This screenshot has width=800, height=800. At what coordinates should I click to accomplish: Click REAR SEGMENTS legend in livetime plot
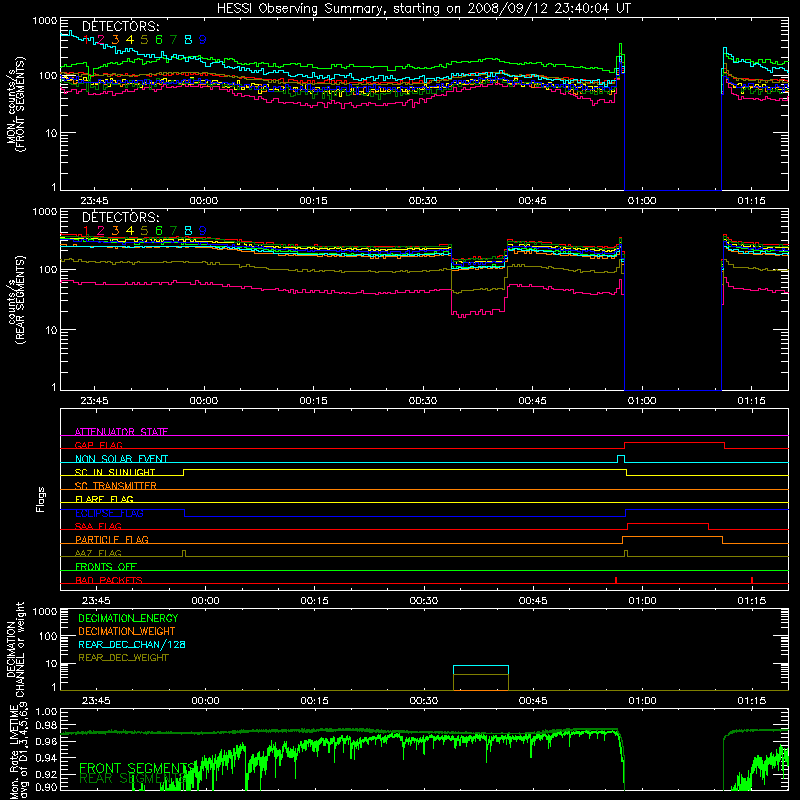coord(132,779)
